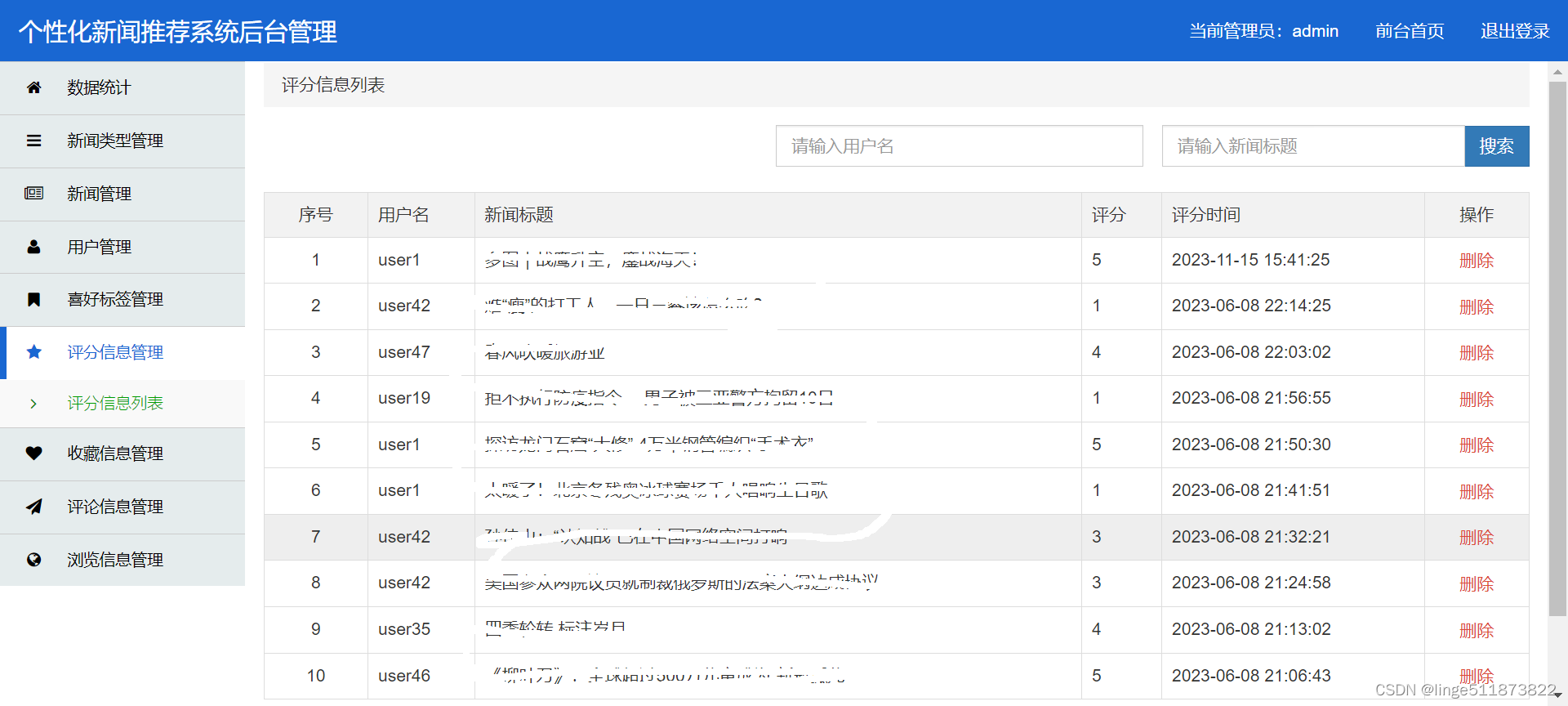Delete the user35 rating row
This screenshot has height=706, width=1568.
click(x=1476, y=631)
